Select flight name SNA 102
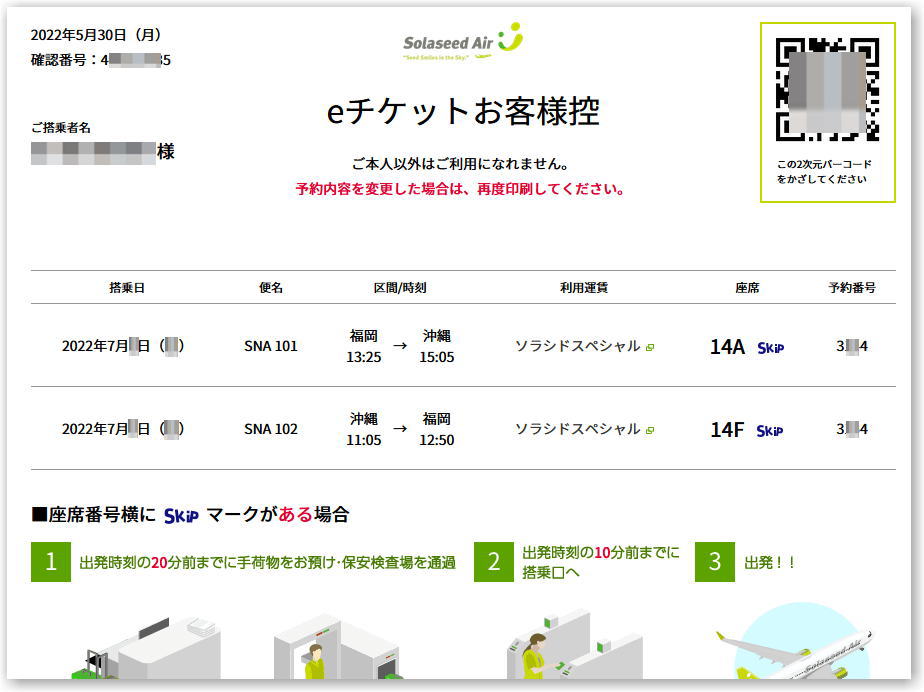 (x=271, y=429)
